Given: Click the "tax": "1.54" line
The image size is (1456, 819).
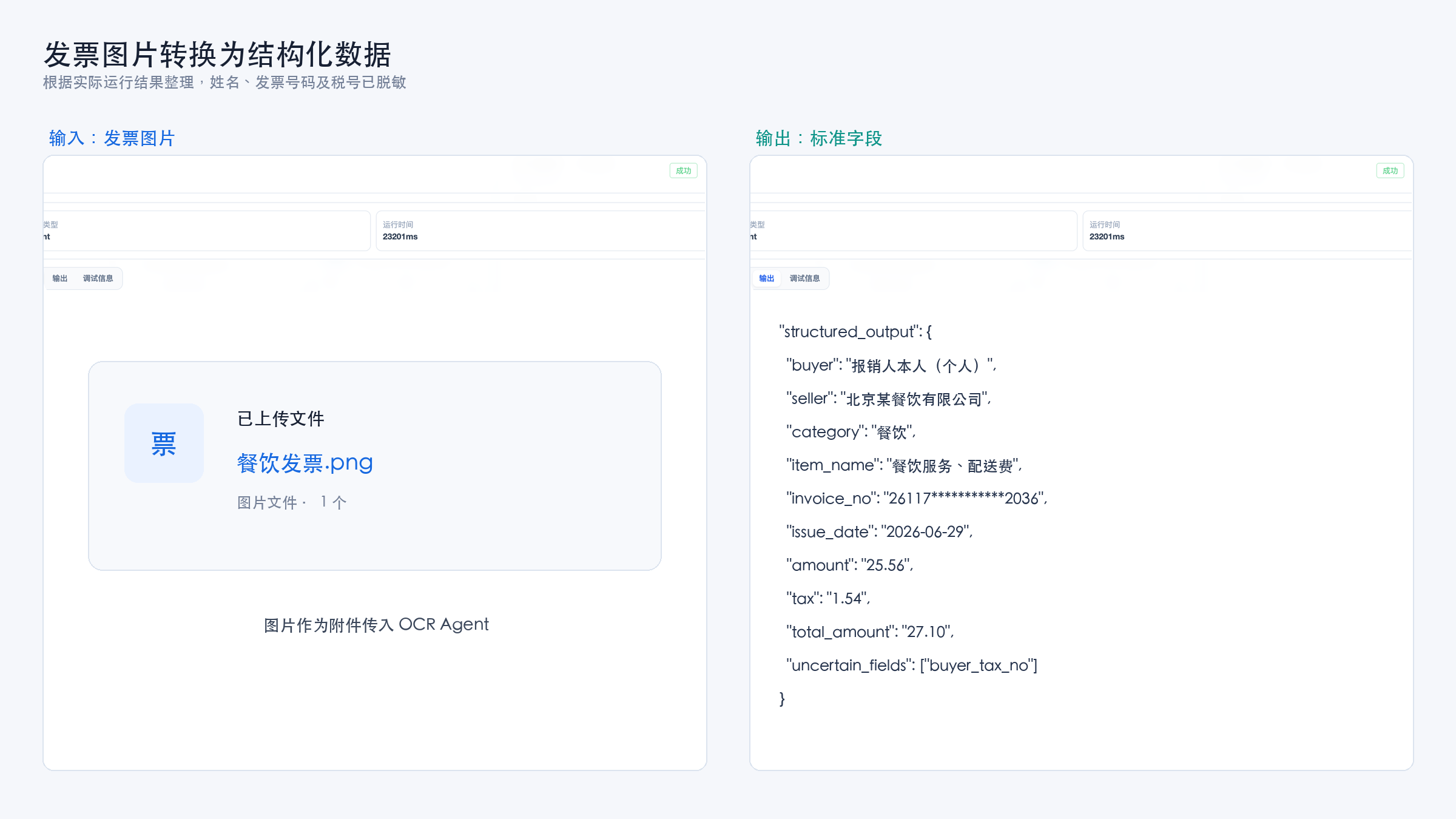Looking at the screenshot, I should tap(828, 599).
